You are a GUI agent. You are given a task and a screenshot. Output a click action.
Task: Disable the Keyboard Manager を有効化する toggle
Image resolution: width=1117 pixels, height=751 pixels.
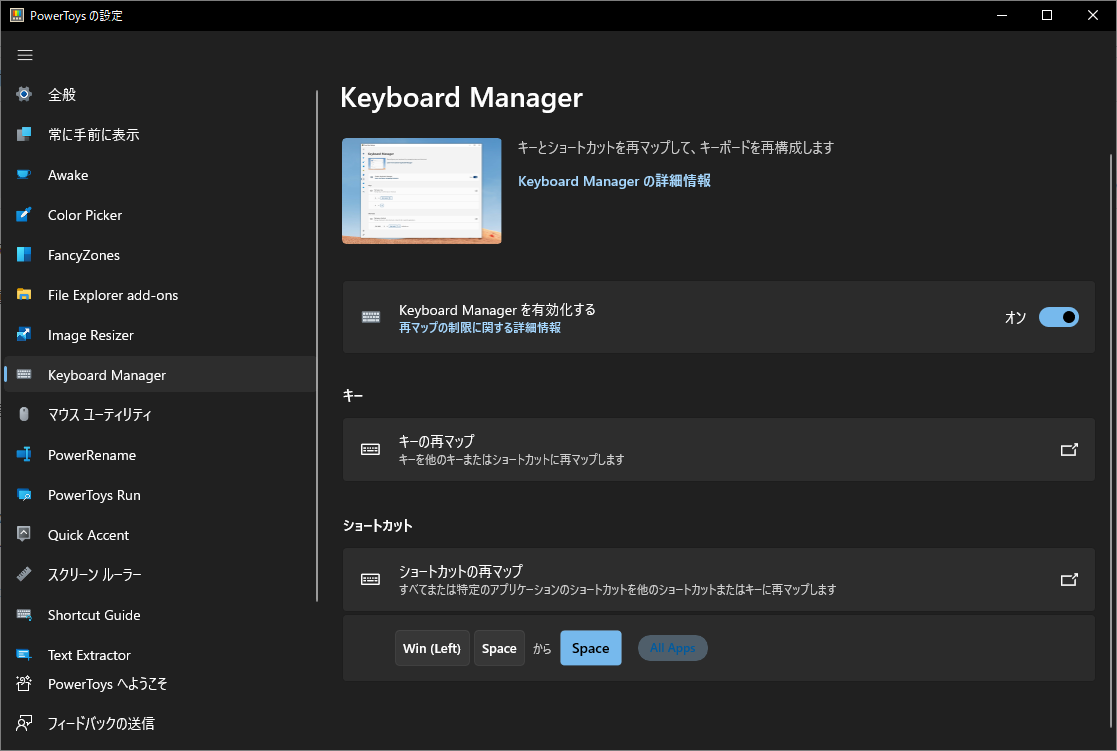point(1057,316)
